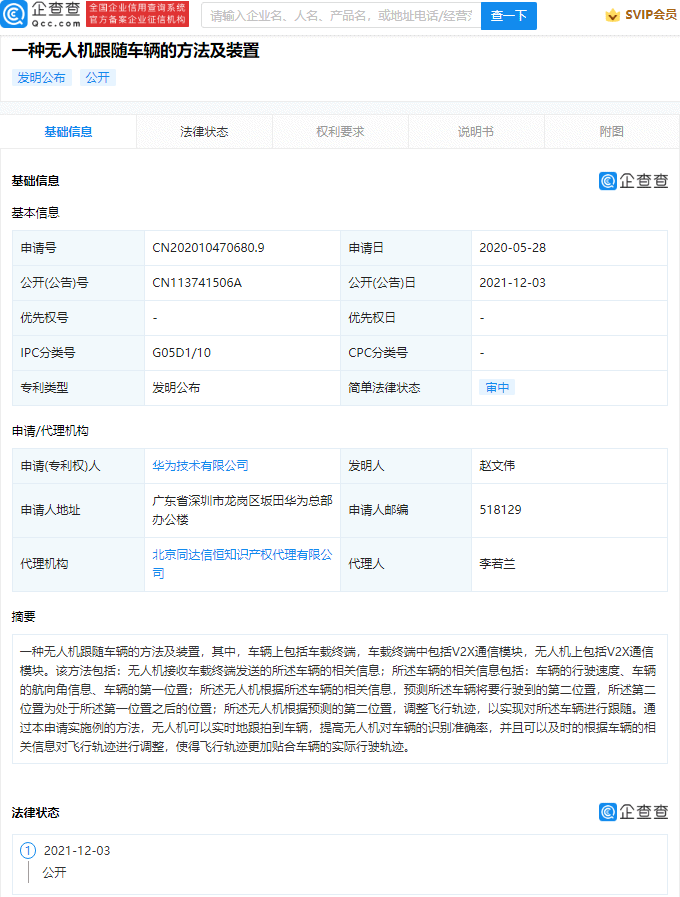Switch to the 法律状态 tab

pos(204,132)
